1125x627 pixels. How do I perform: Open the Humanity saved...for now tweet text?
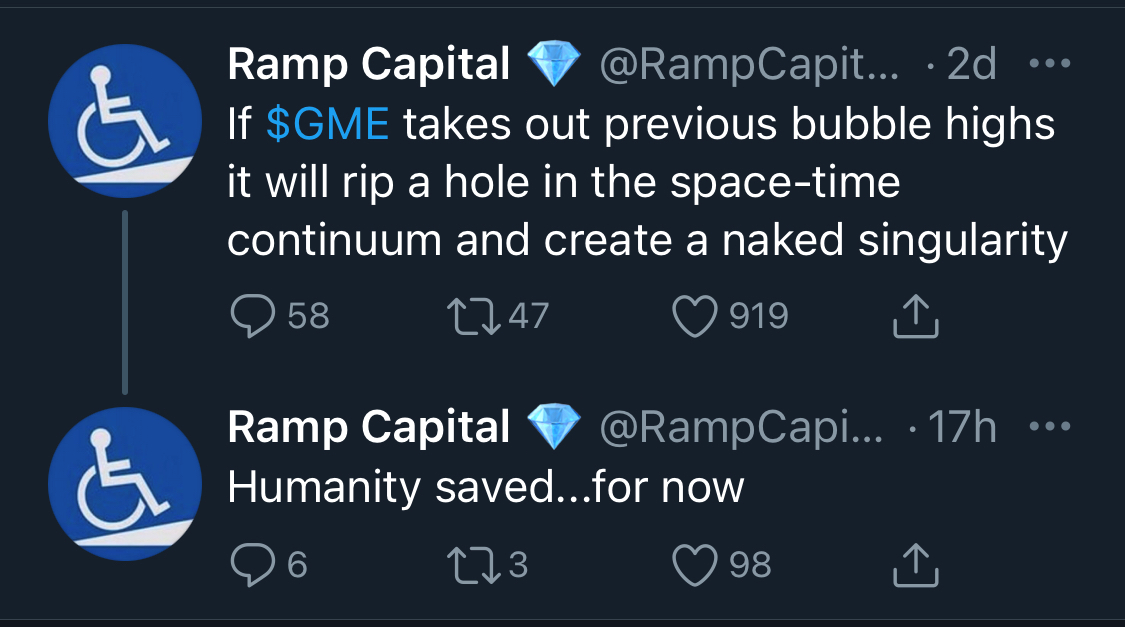pyautogui.click(x=485, y=488)
